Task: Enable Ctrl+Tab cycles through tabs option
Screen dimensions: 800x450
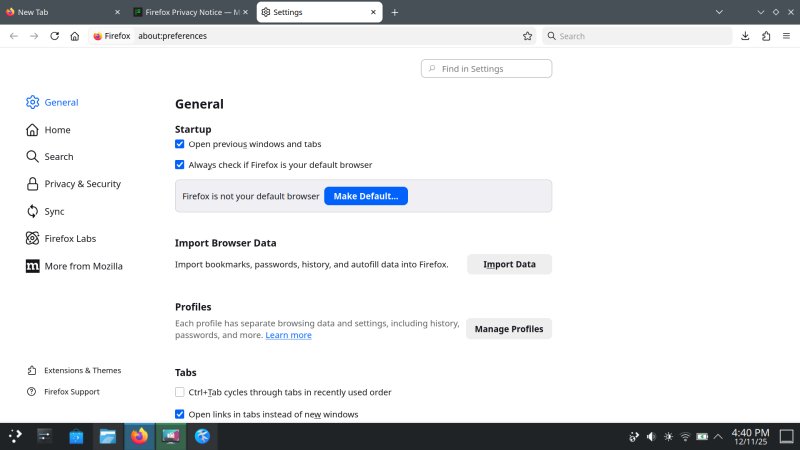Action: tap(180, 392)
